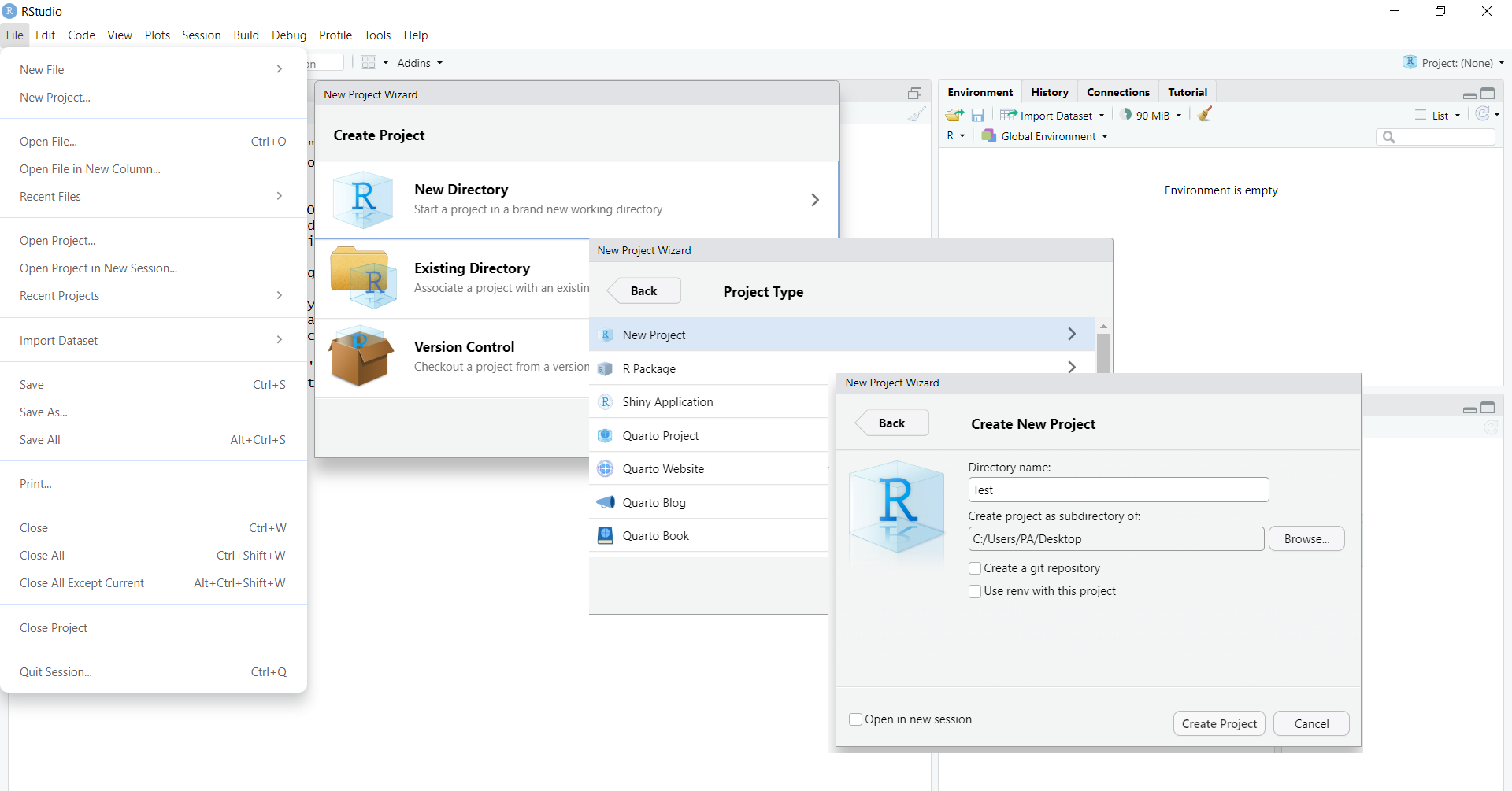Open the 90 MiB memory dropdown

(1151, 115)
